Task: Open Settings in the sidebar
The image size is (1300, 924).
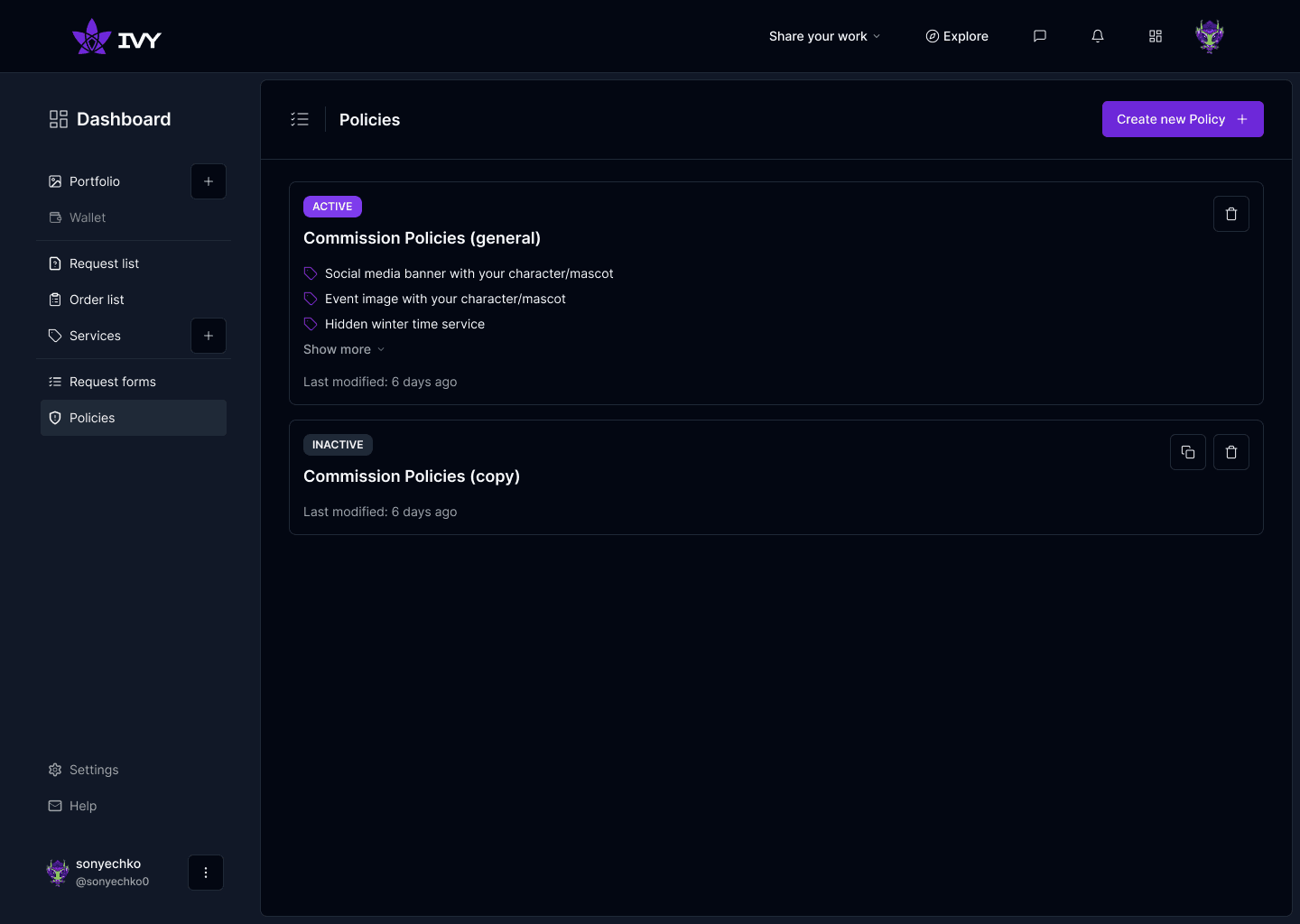Action: point(134,770)
